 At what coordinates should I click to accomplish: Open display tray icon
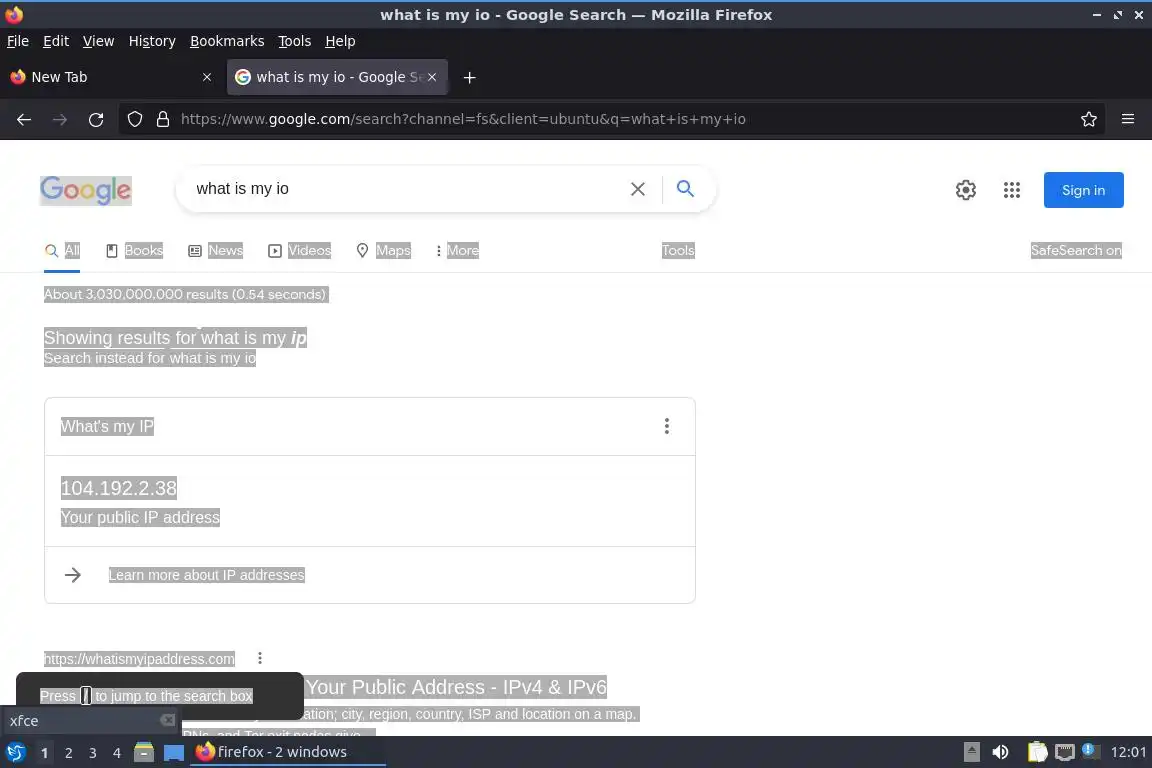[x=1065, y=752]
